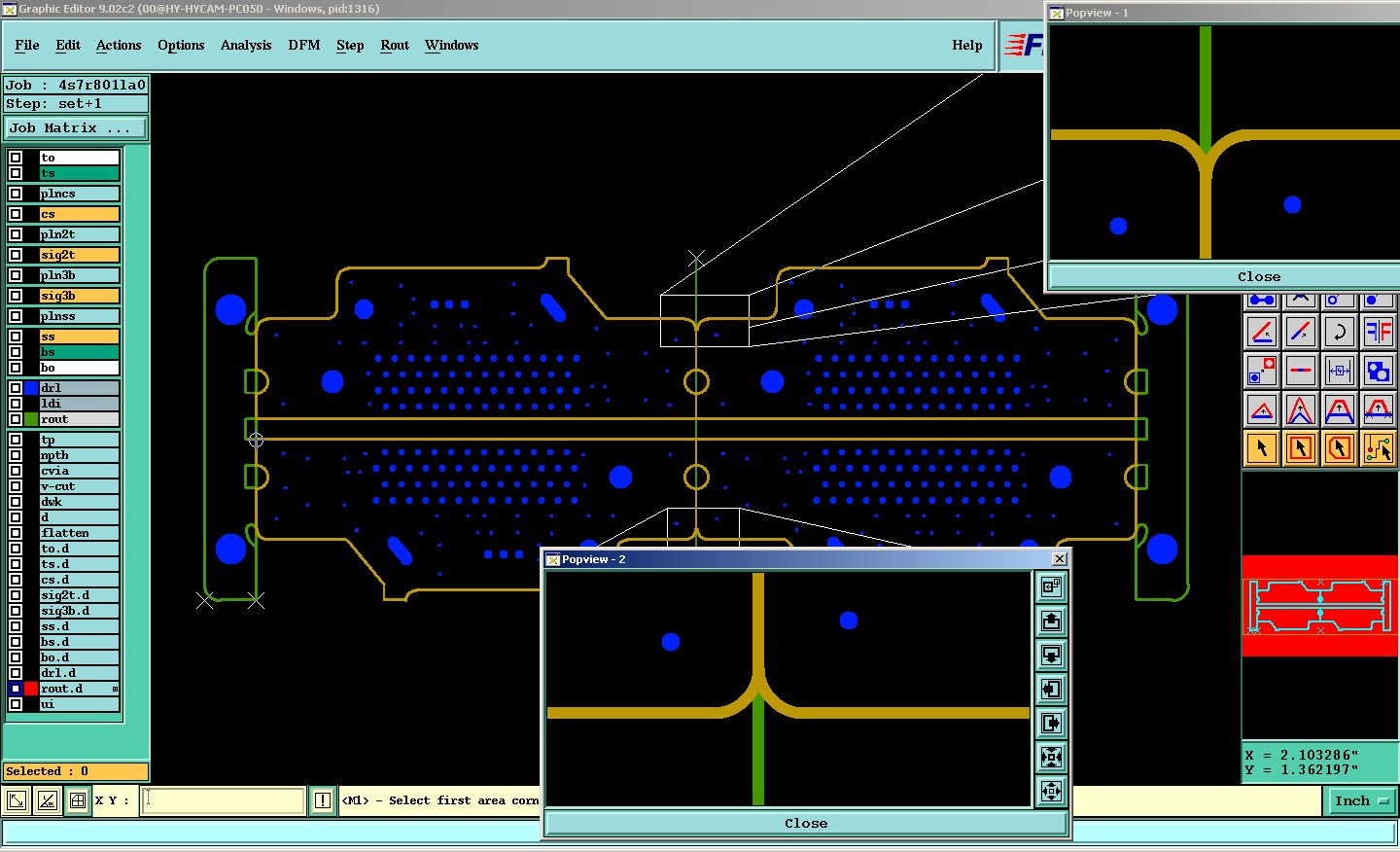Select the 'pln2t' layer name
Image resolution: width=1400 pixels, height=852 pixels.
(79, 234)
